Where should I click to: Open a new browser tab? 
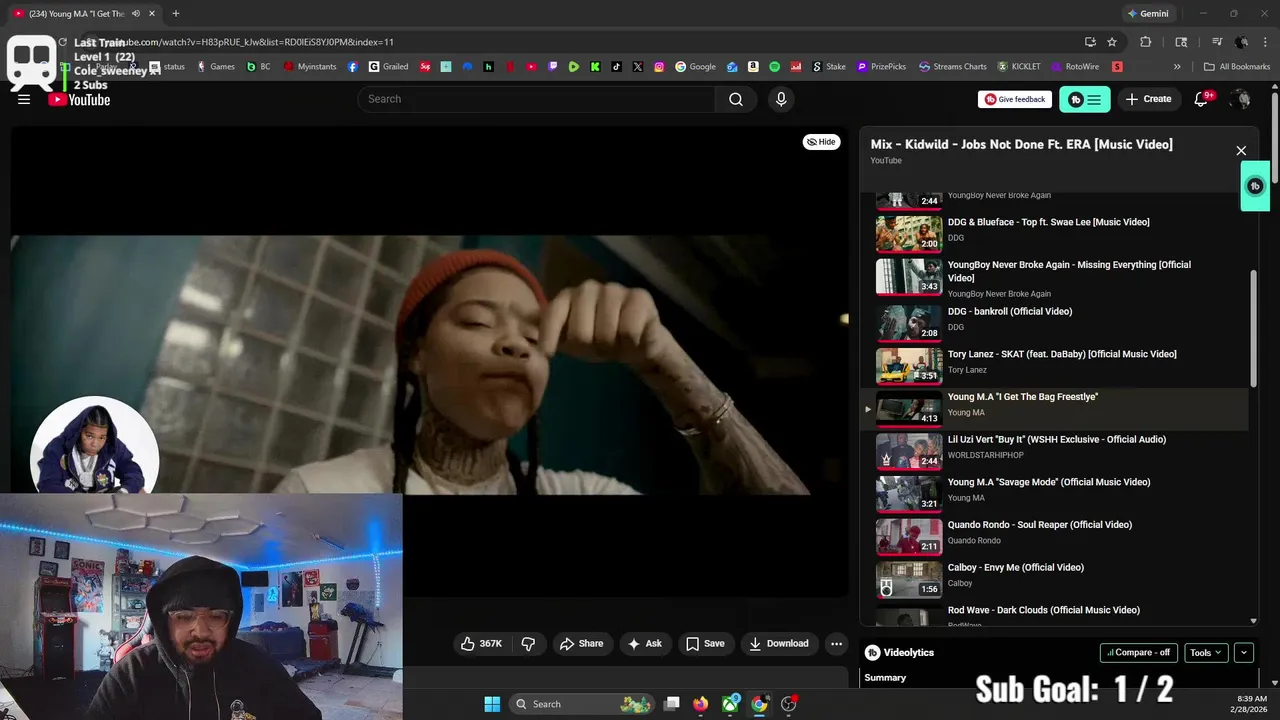point(176,13)
